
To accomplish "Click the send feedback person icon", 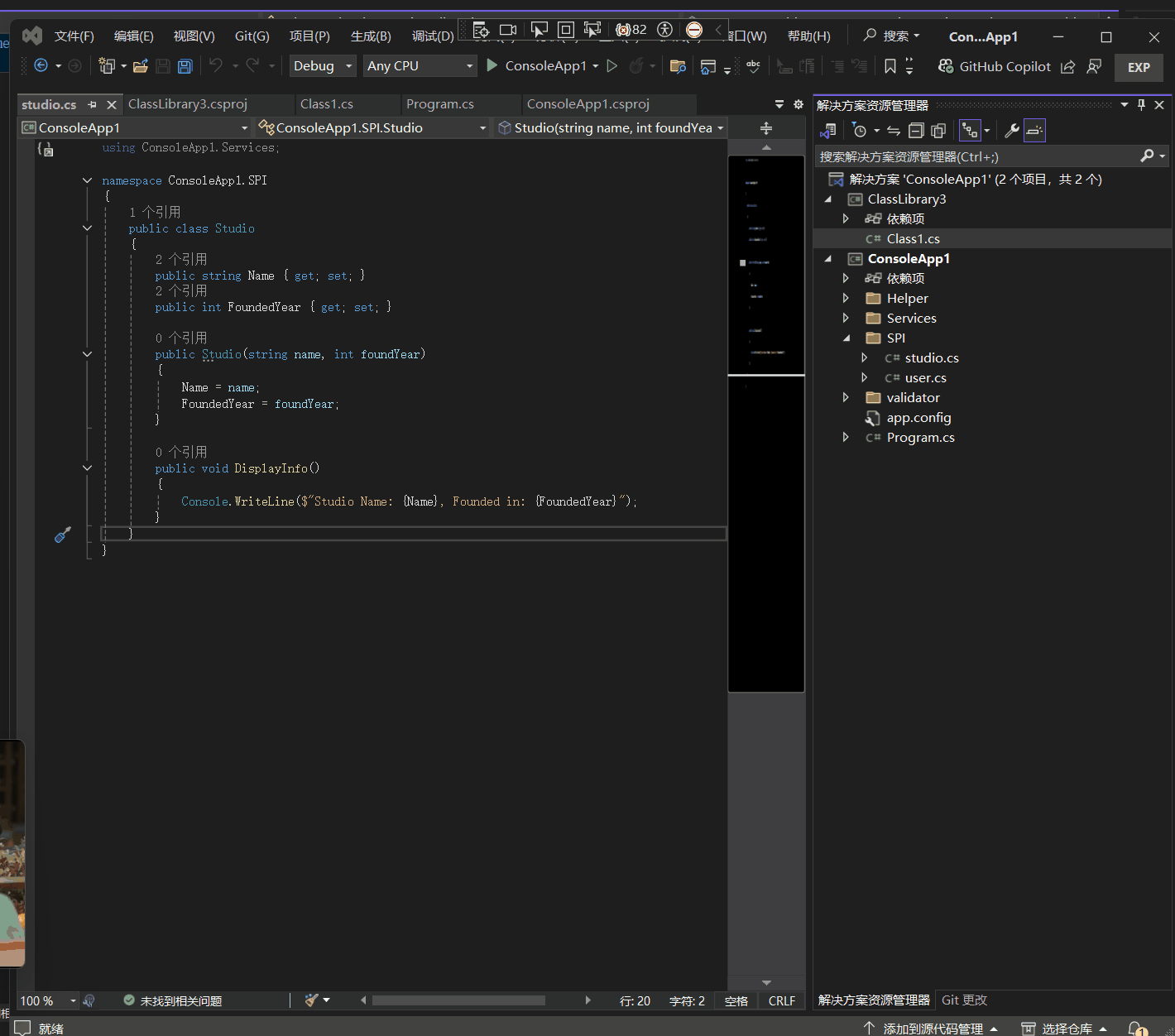I will (1094, 66).
